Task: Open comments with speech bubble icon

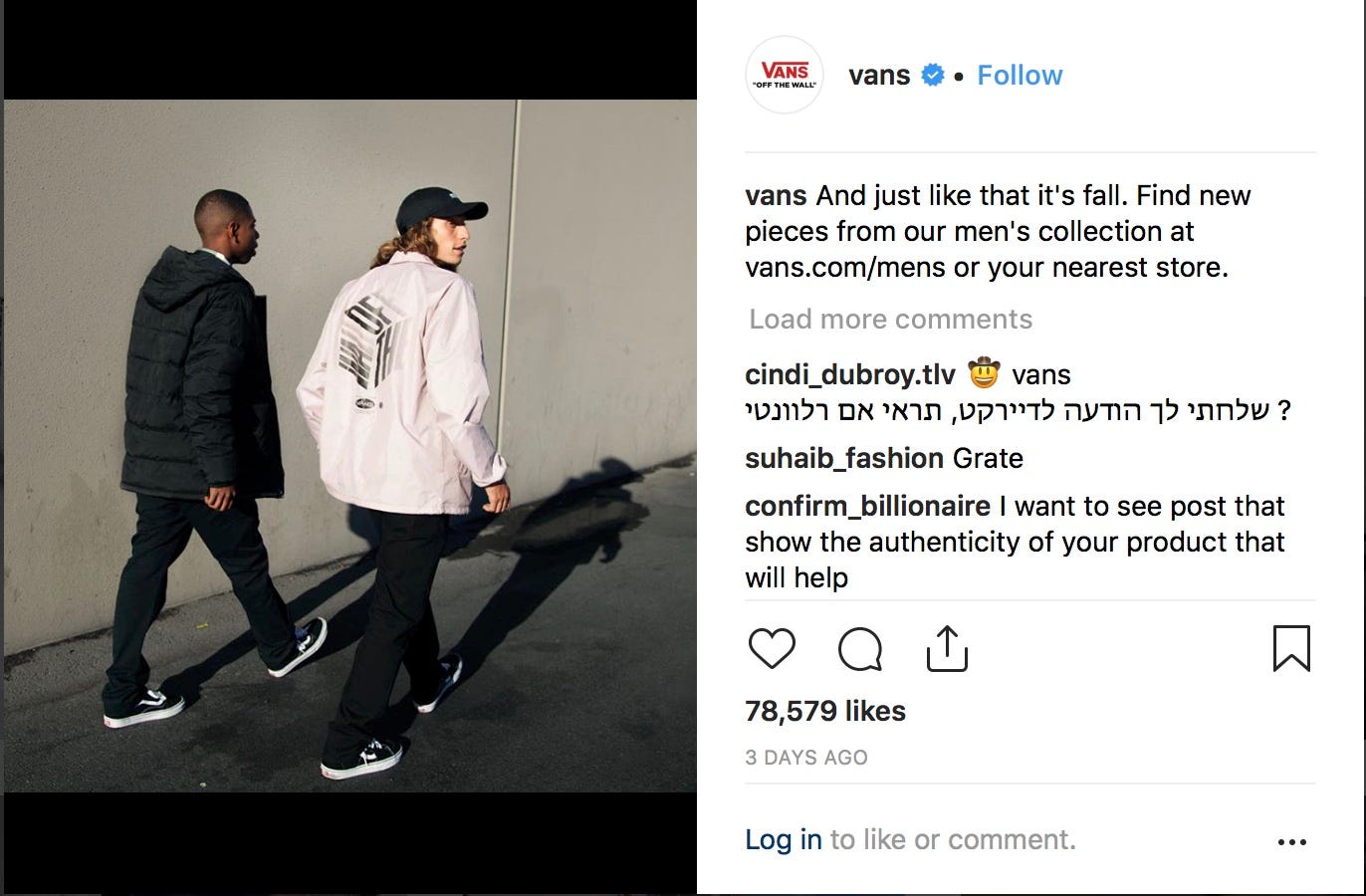Action: 860,650
